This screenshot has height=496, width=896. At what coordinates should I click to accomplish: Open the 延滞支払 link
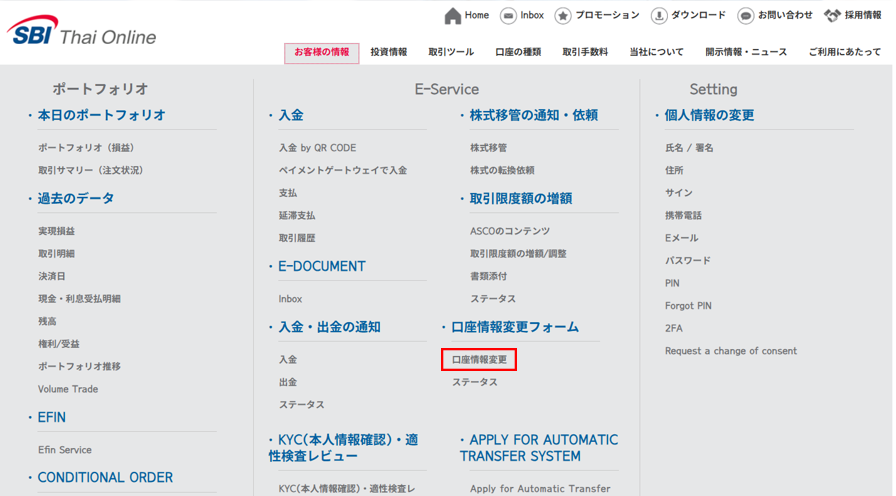click(297, 215)
